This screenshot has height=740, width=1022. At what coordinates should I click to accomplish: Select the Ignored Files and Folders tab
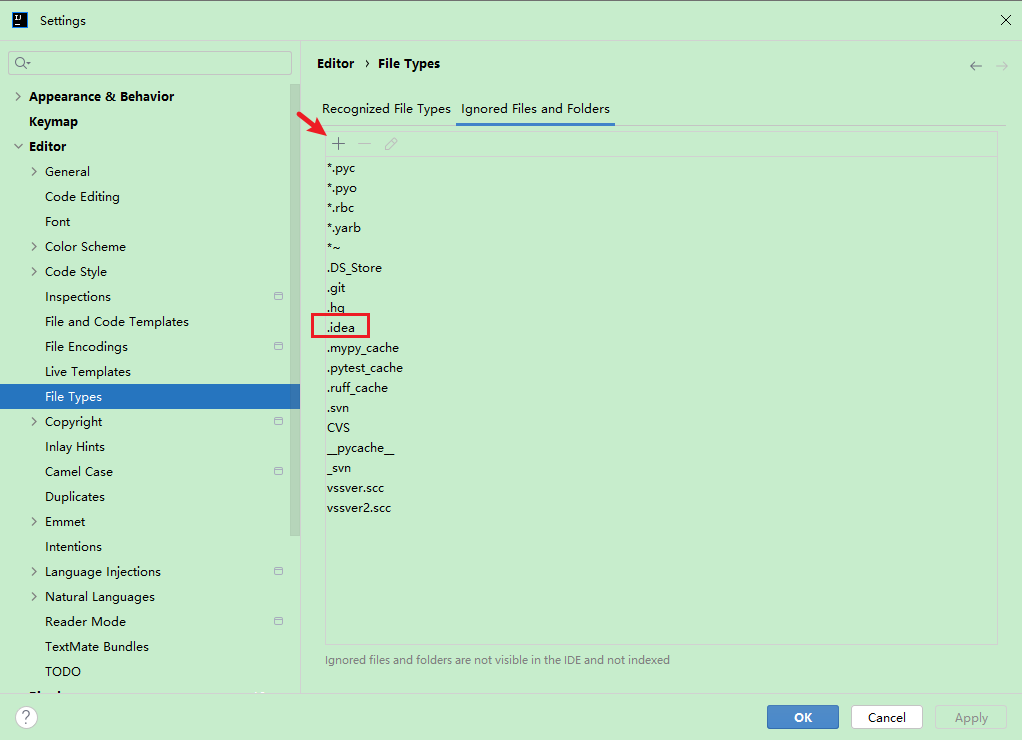pyautogui.click(x=535, y=109)
